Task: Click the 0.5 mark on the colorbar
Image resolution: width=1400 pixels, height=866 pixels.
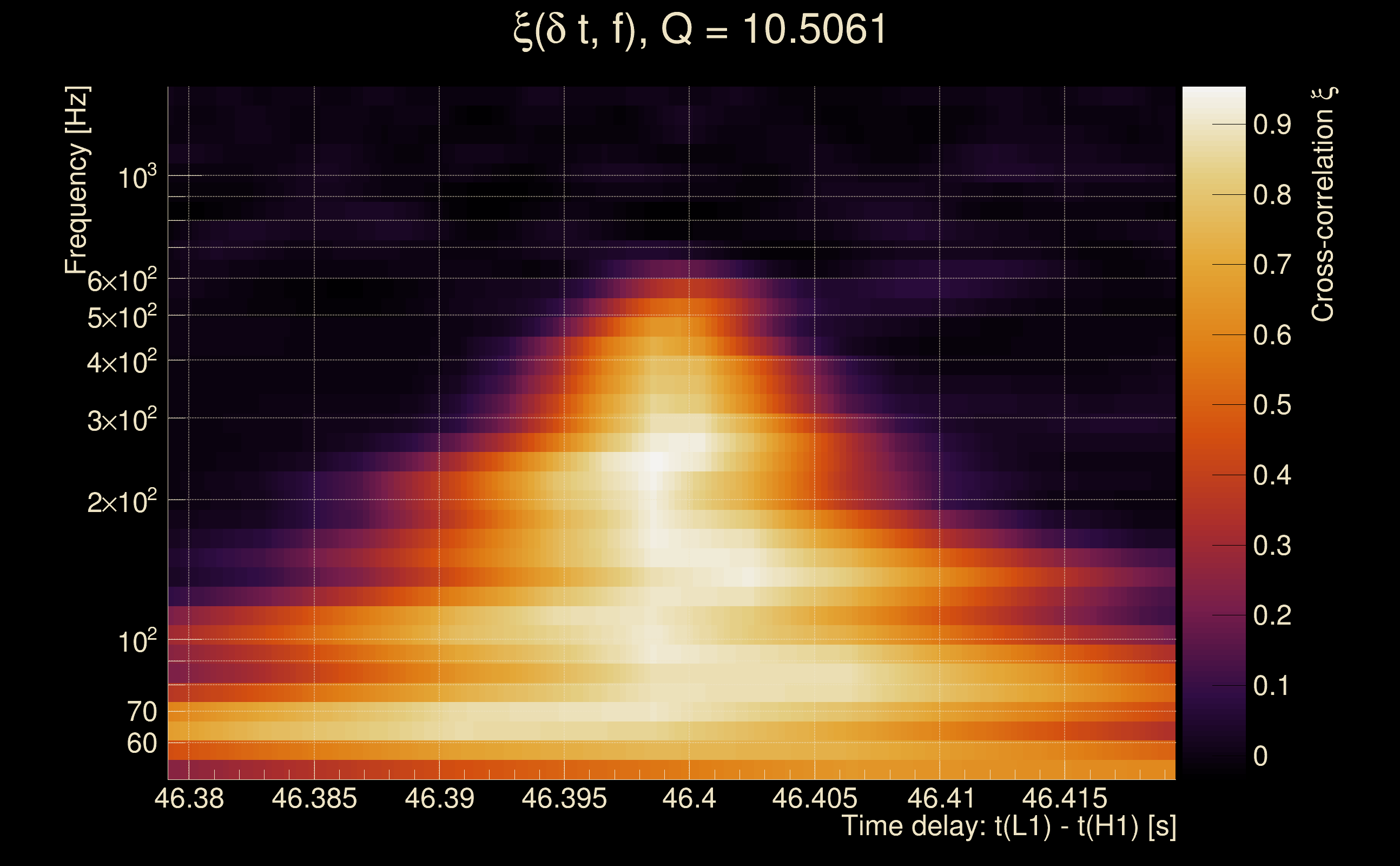Action: tap(1272, 405)
